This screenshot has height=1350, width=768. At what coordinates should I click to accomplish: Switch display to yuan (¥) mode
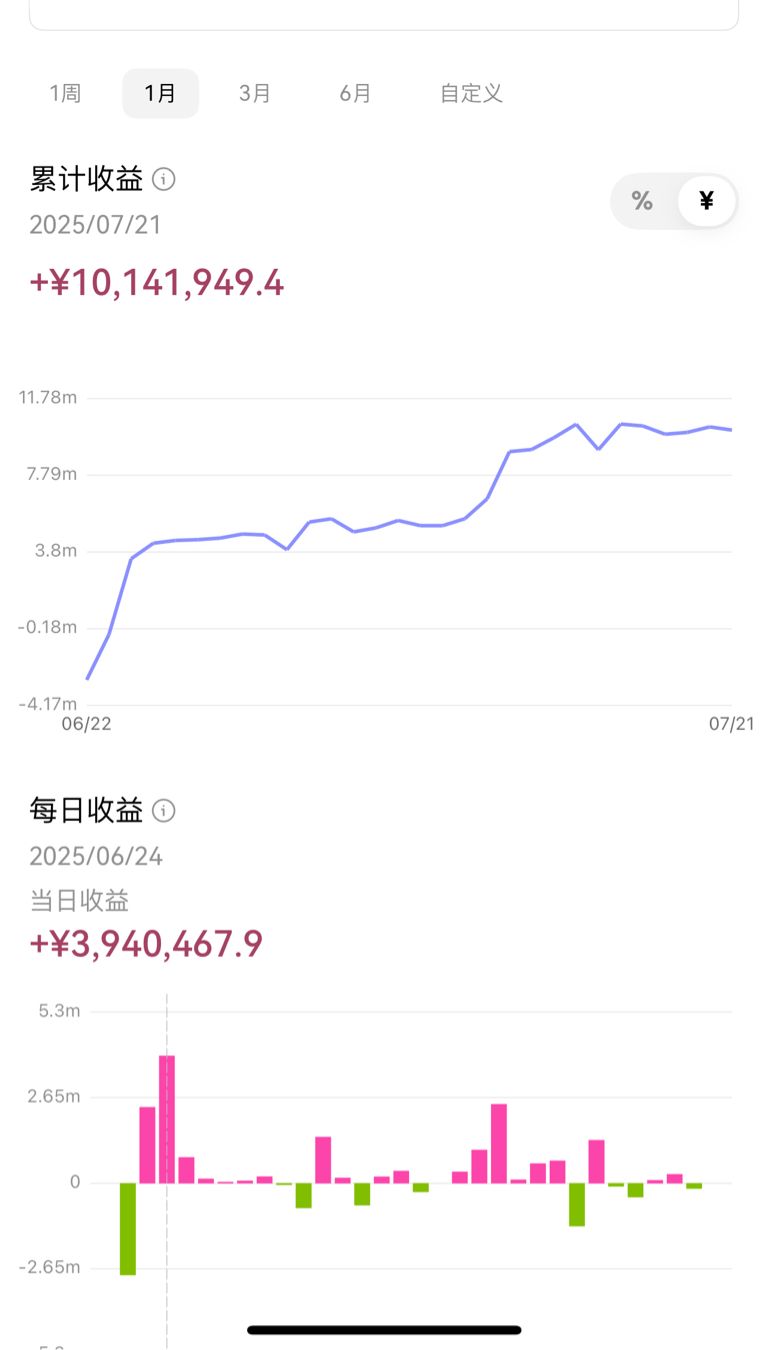(x=706, y=201)
